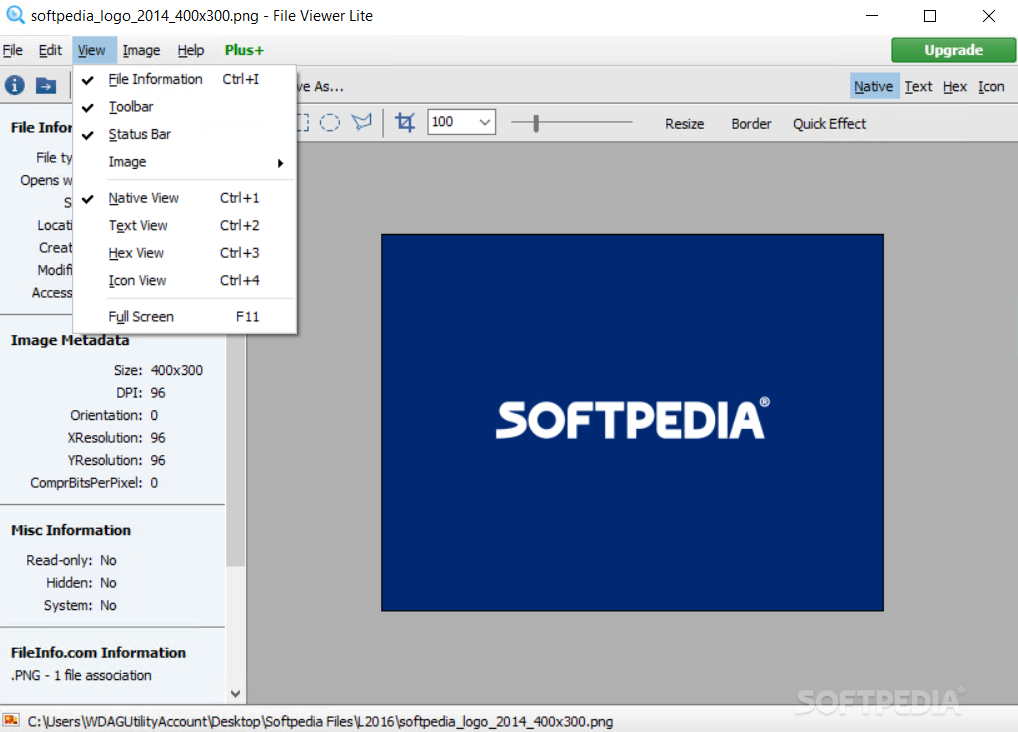
Task: Choose Hex View in the View menu
Action: click(184, 253)
